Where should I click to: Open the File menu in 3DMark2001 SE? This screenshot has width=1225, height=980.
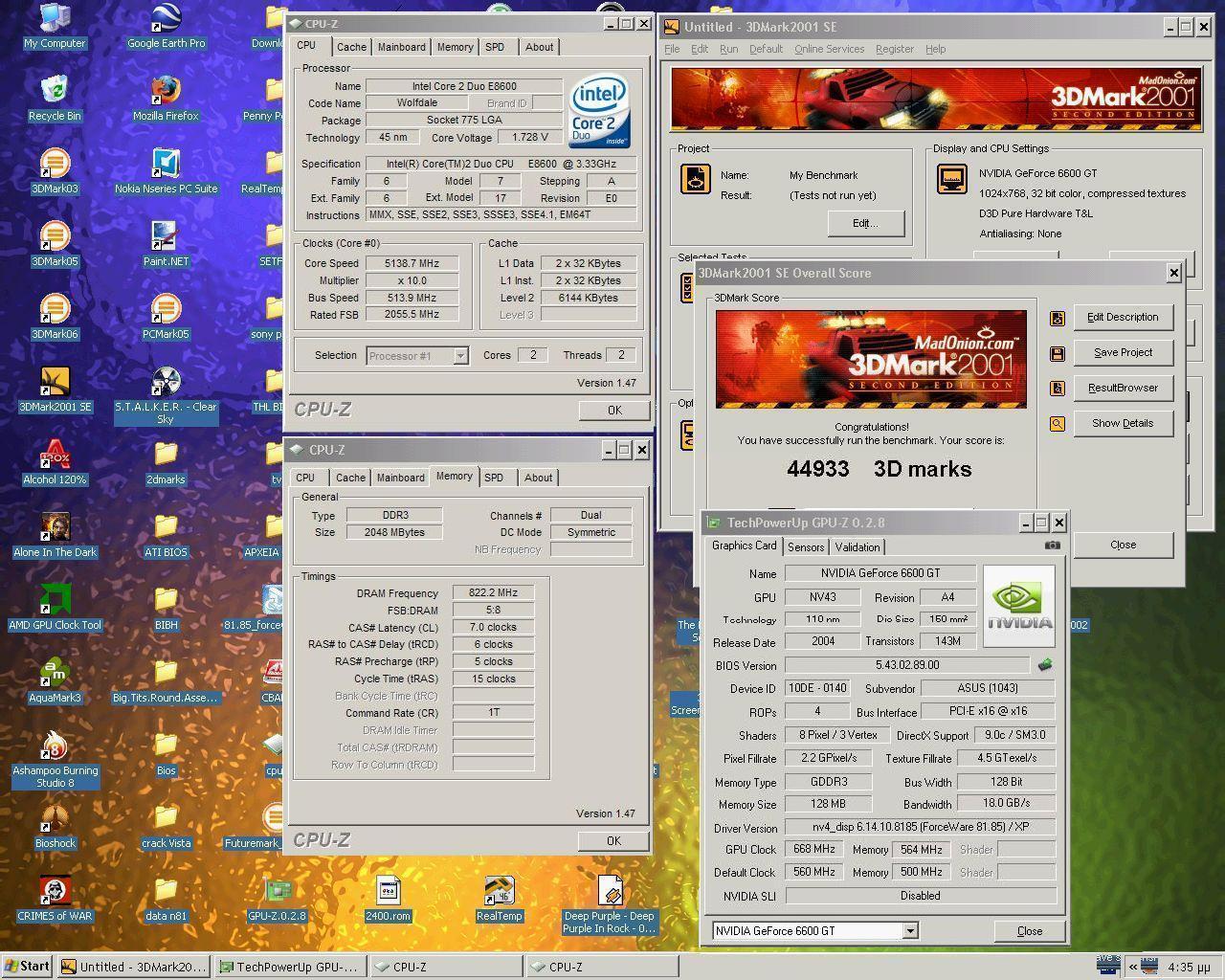672,49
